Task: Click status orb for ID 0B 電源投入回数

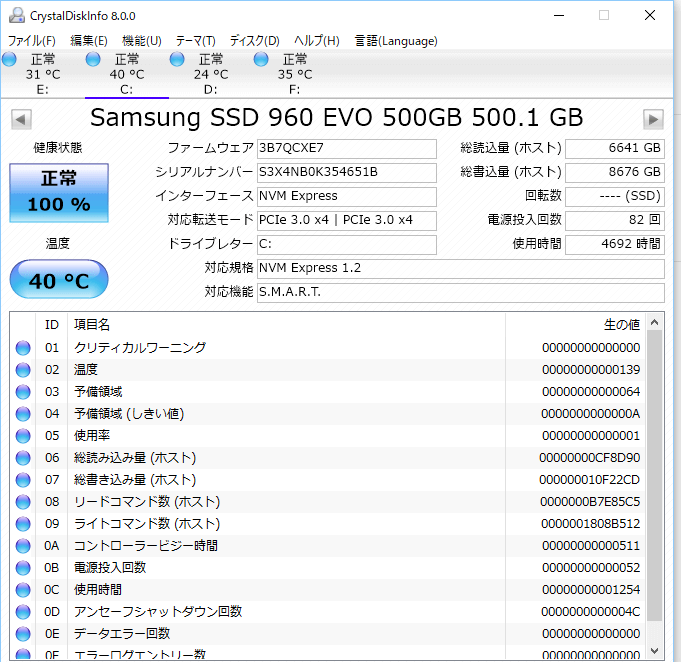Action: pos(23,568)
